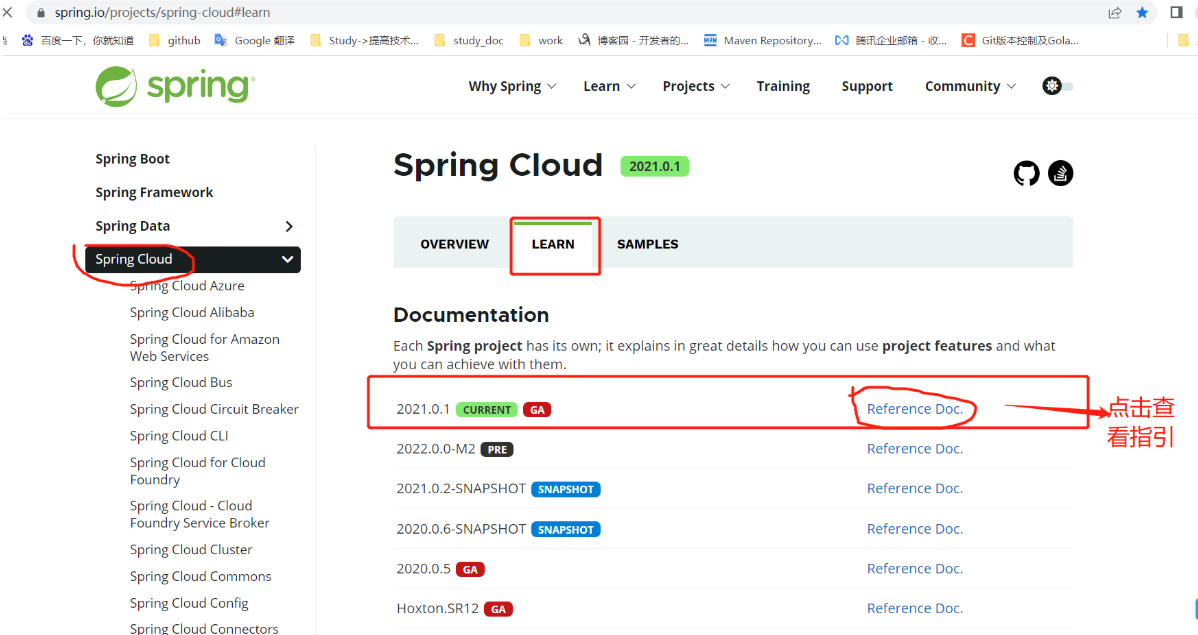Open Reference Doc for 2021.0.2-SNAPSHOT
The height and width of the screenshot is (635, 1198).
(915, 488)
